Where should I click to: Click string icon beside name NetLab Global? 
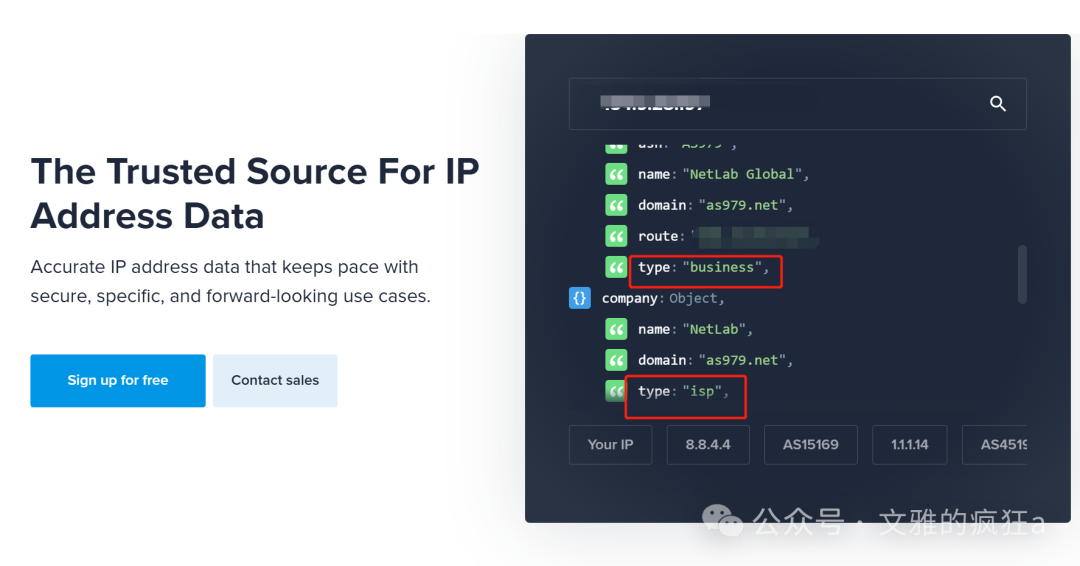(616, 174)
